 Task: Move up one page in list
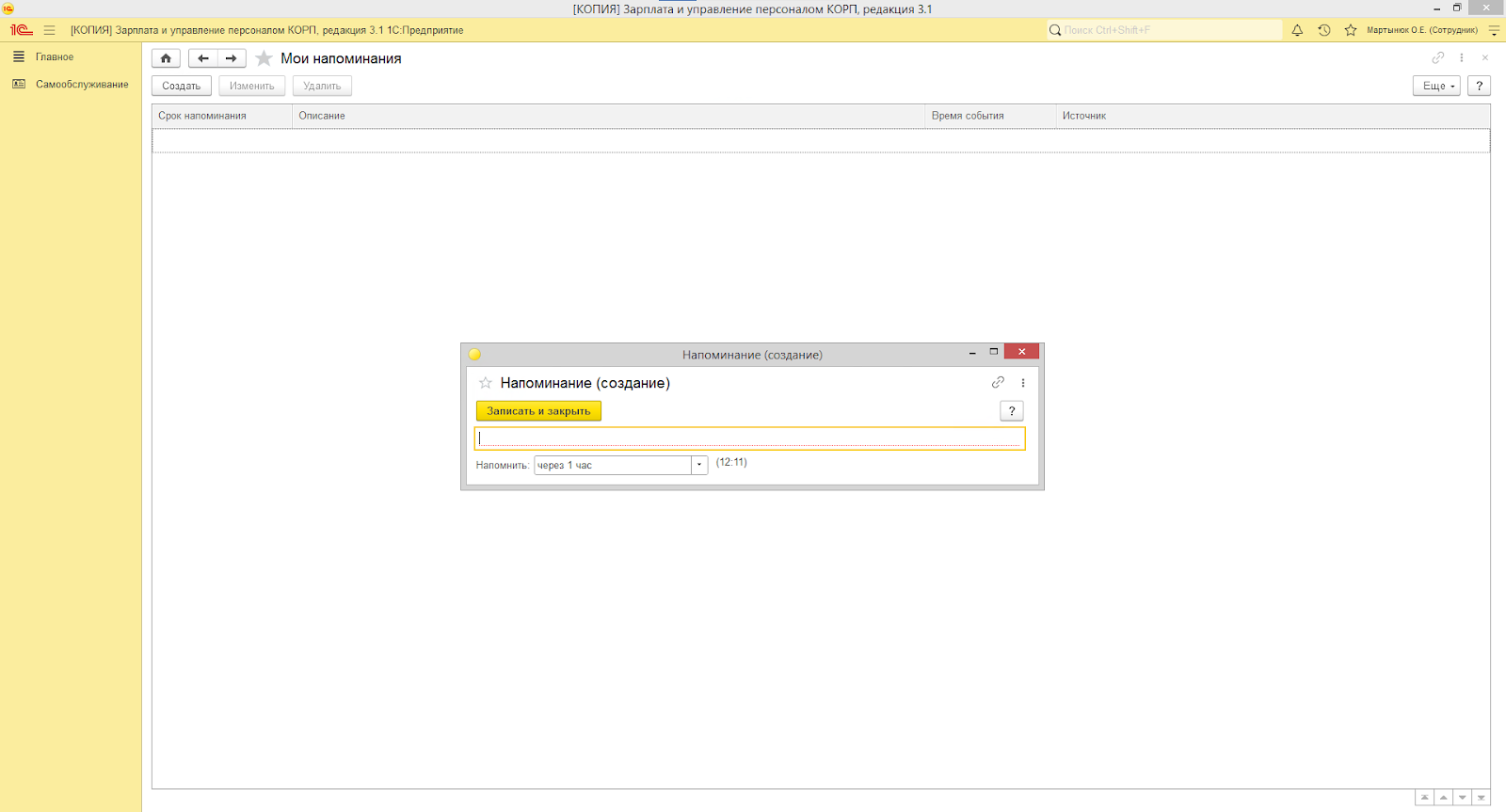[x=1444, y=797]
